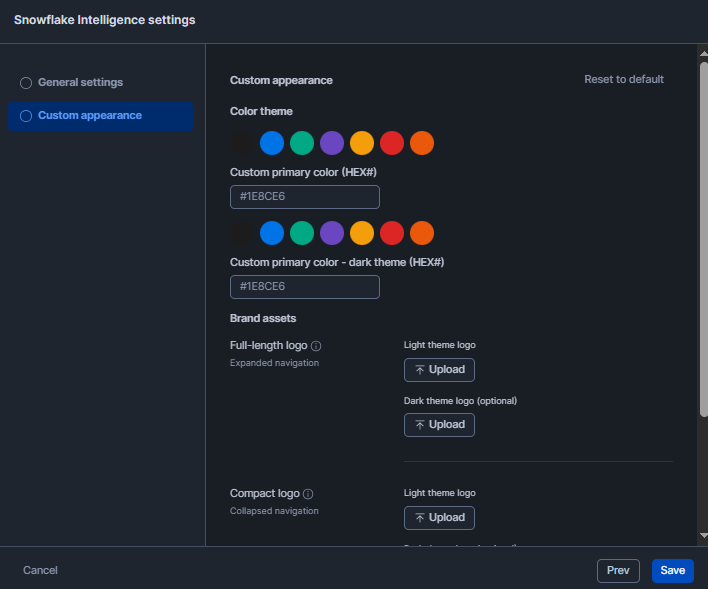The height and width of the screenshot is (589, 708).
Task: Click the scrollbar down arrow
Action: [x=703, y=536]
